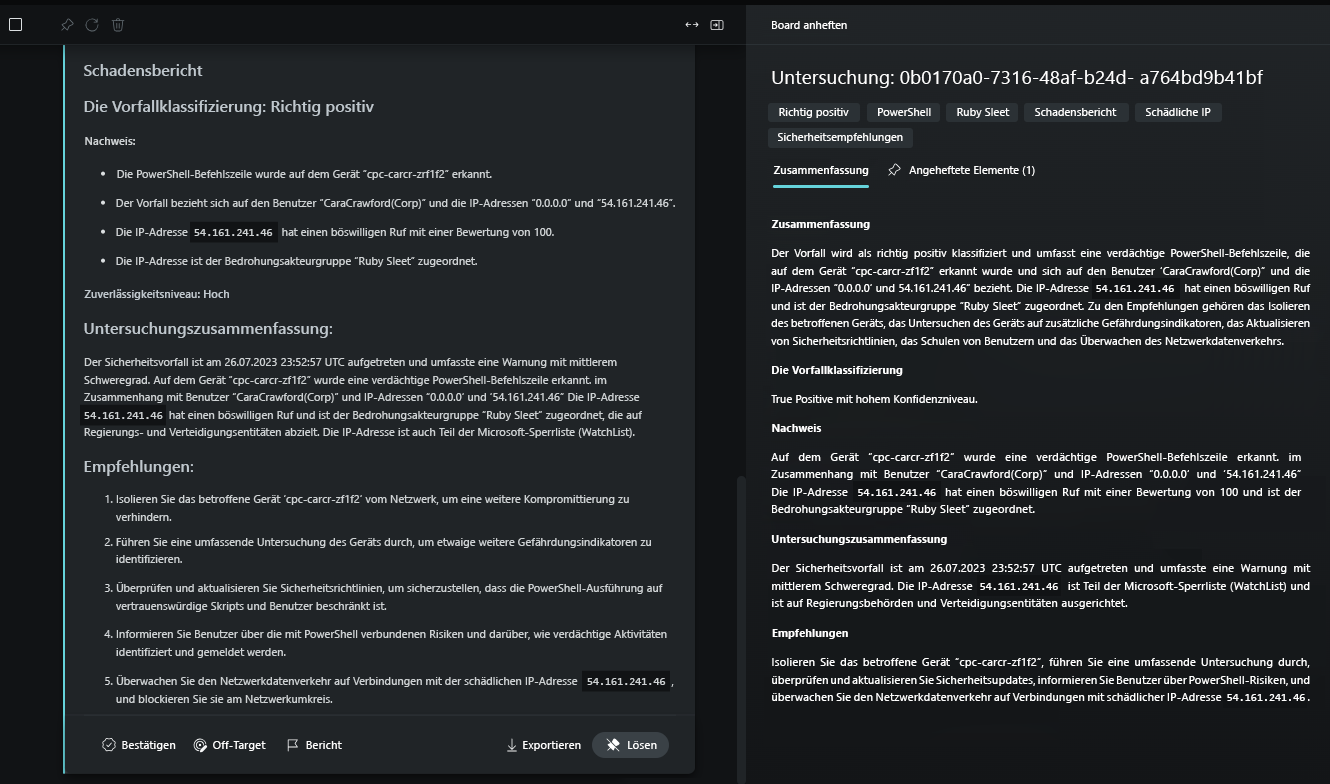This screenshot has height=784, width=1330.
Task: Unpin the response with the Lösen button
Action: [x=631, y=745]
